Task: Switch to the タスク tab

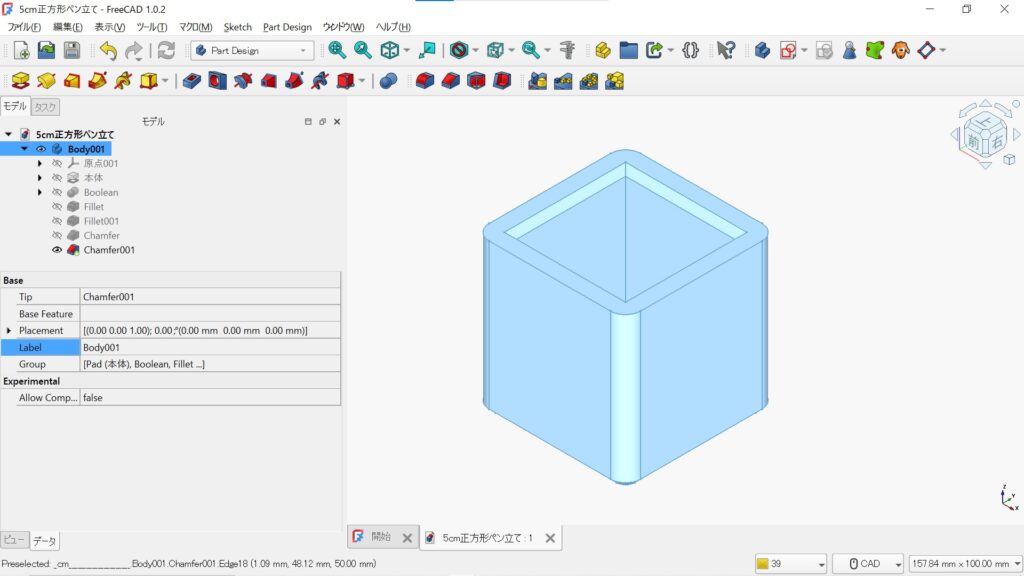Action: pyautogui.click(x=44, y=107)
